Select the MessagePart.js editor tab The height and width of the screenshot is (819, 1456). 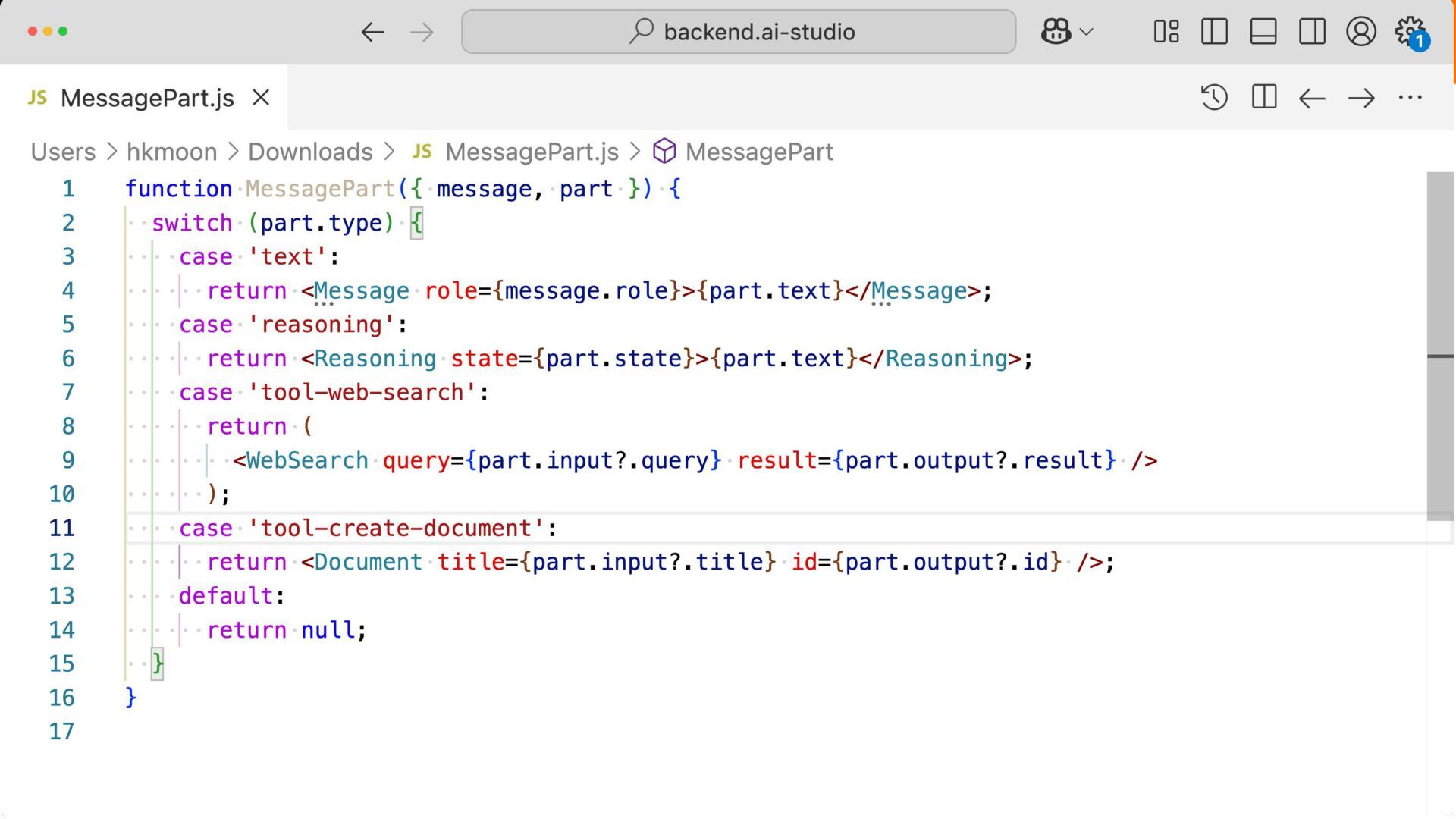click(147, 98)
